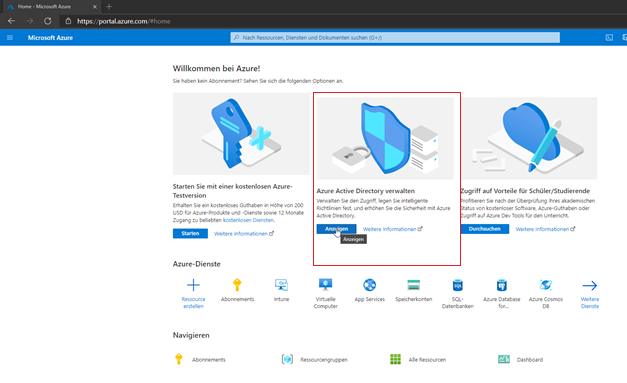The height and width of the screenshot is (383, 627).
Task: Go back with the browser back arrow
Action: (x=11, y=21)
